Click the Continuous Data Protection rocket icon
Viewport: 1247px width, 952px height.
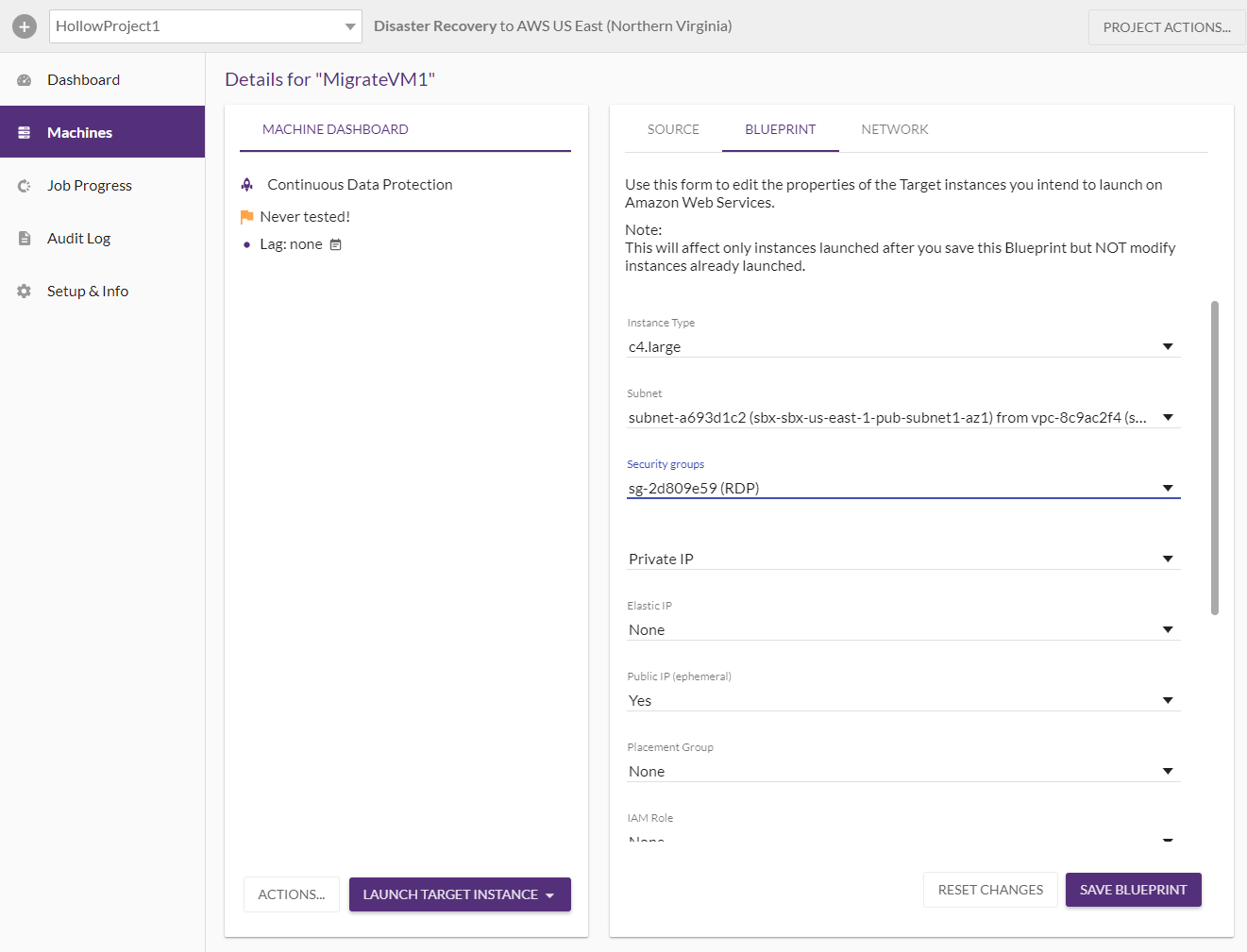coord(247,185)
